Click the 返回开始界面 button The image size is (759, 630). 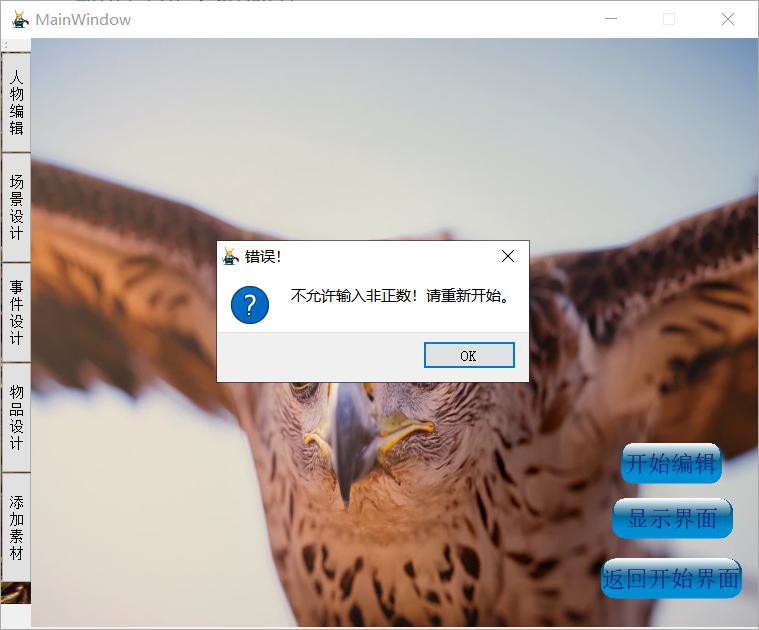[x=671, y=579]
